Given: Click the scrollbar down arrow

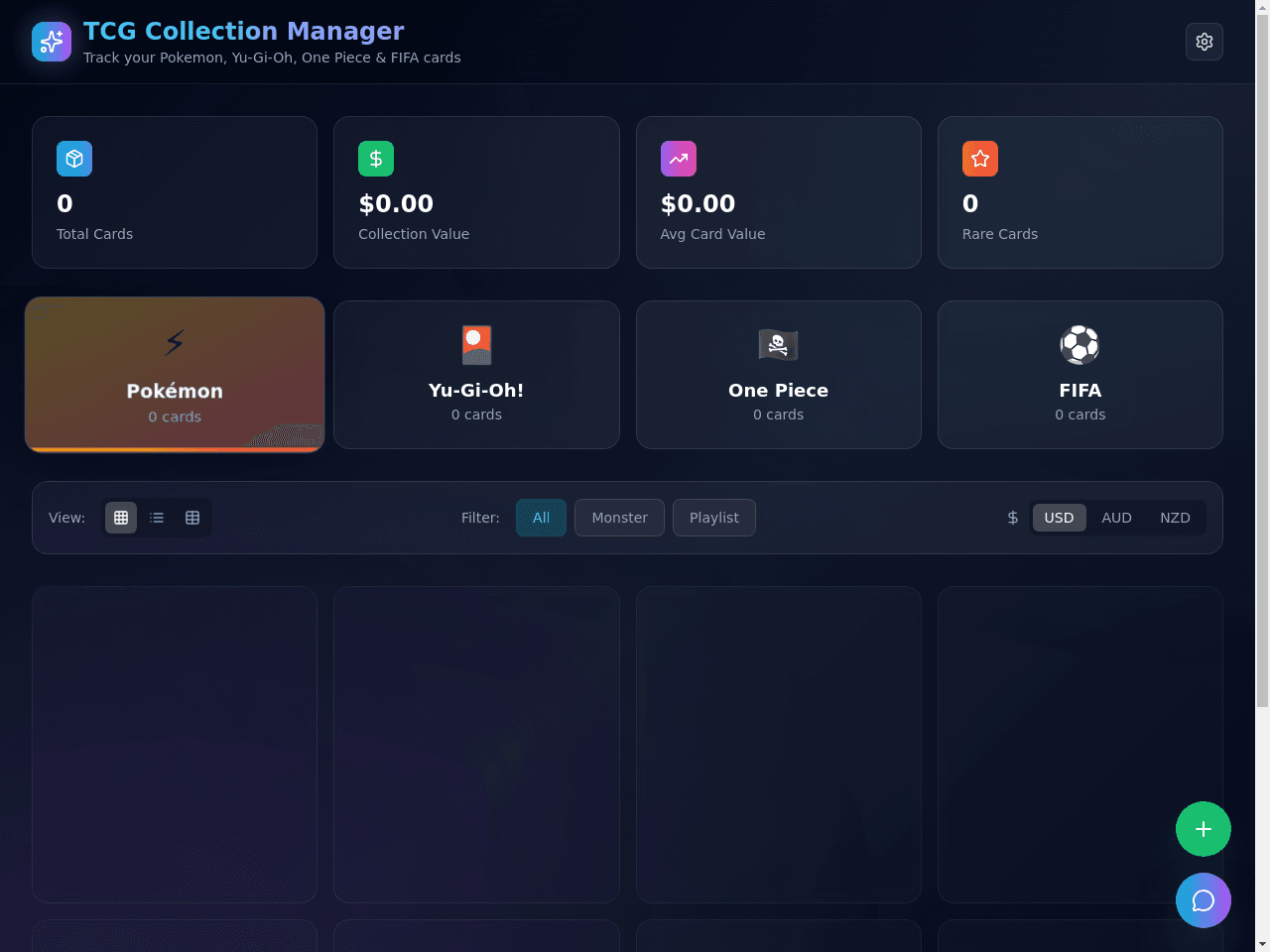Looking at the screenshot, I should (x=1262, y=944).
